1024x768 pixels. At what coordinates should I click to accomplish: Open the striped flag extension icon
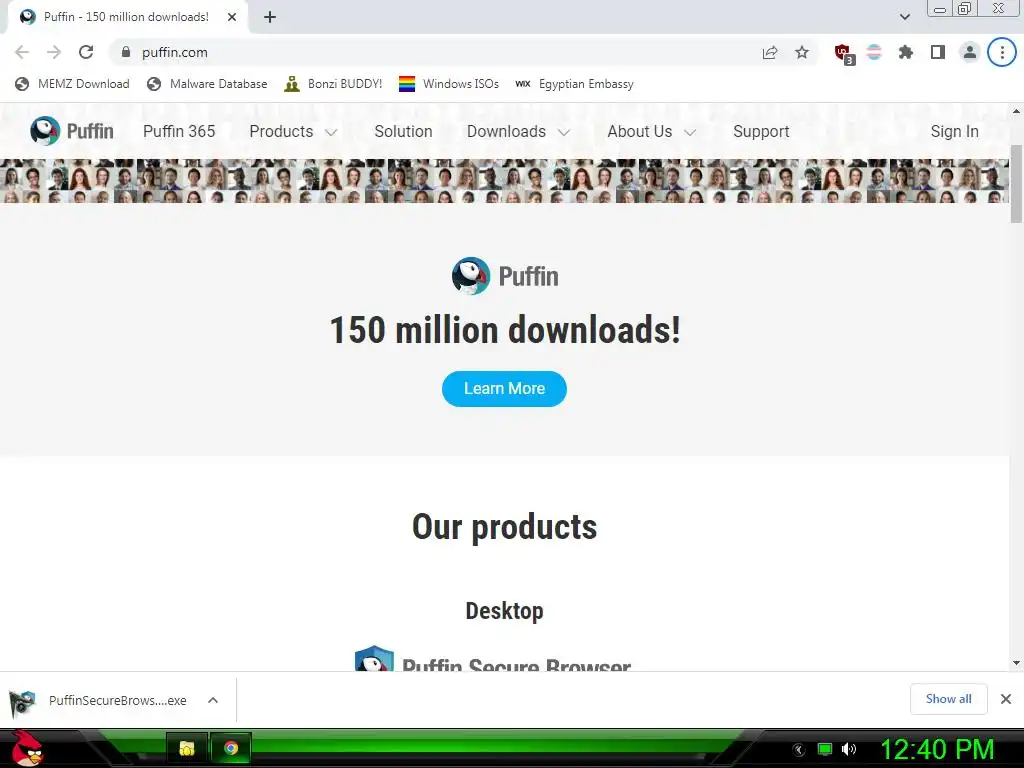(874, 52)
